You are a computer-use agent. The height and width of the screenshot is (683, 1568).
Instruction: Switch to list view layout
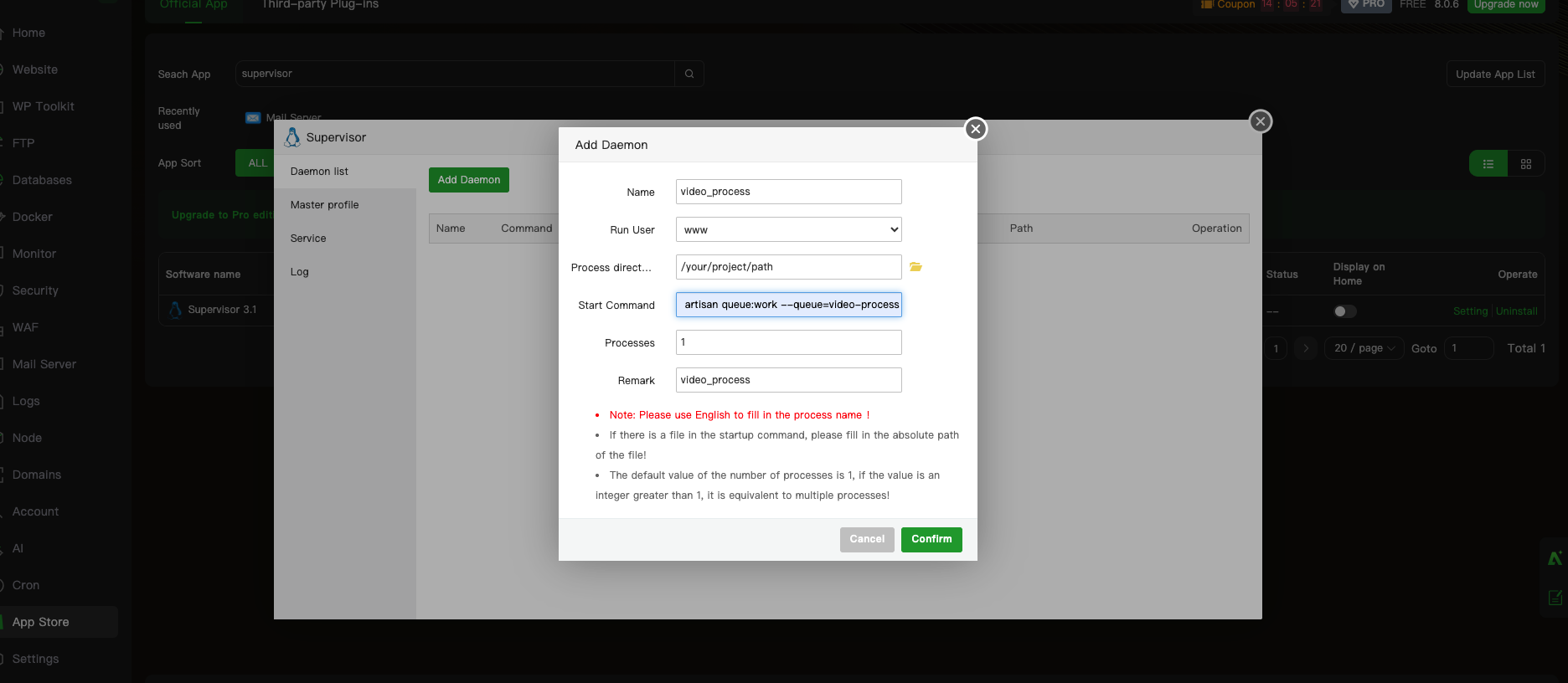(x=1488, y=164)
